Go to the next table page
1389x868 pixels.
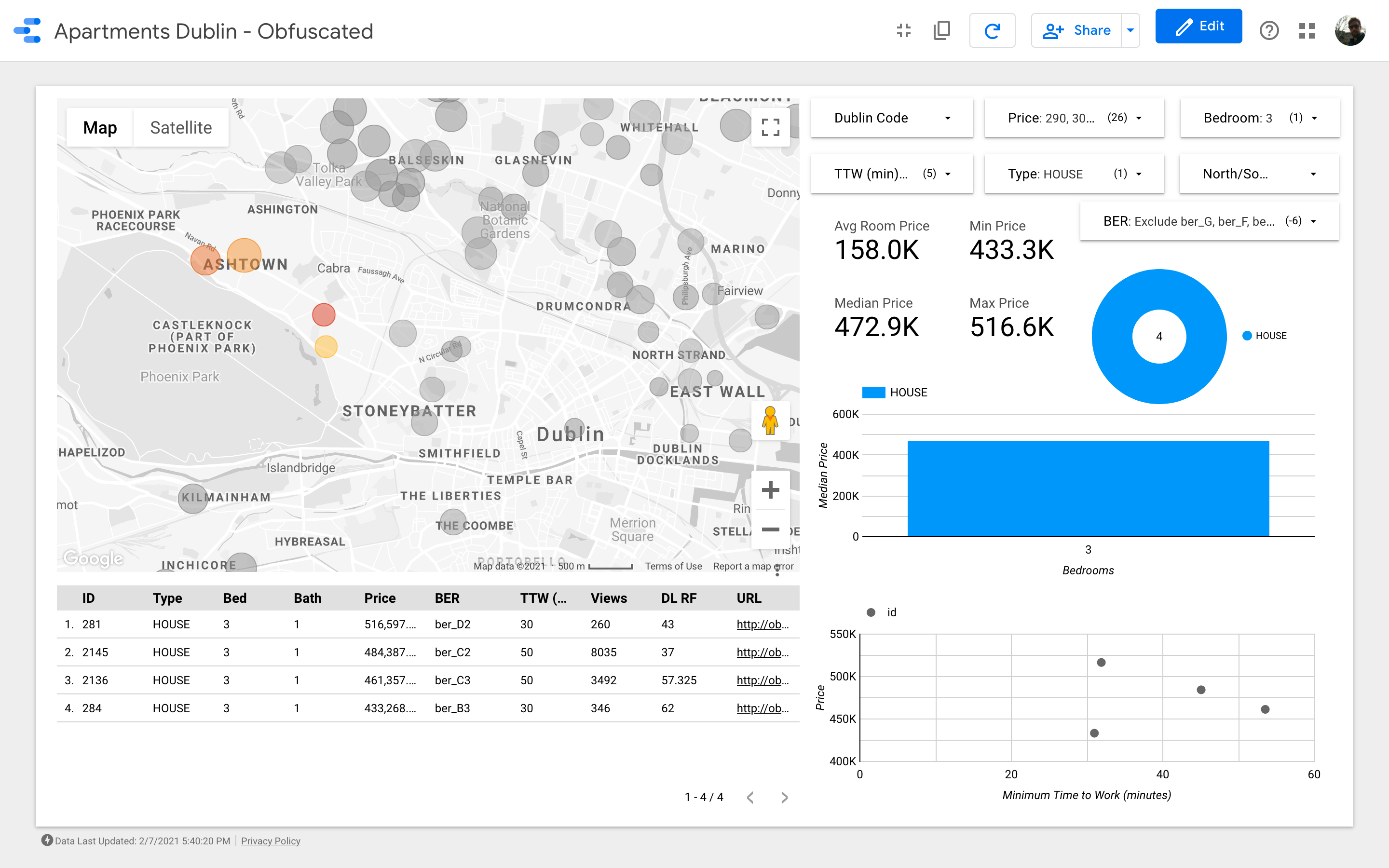[784, 798]
